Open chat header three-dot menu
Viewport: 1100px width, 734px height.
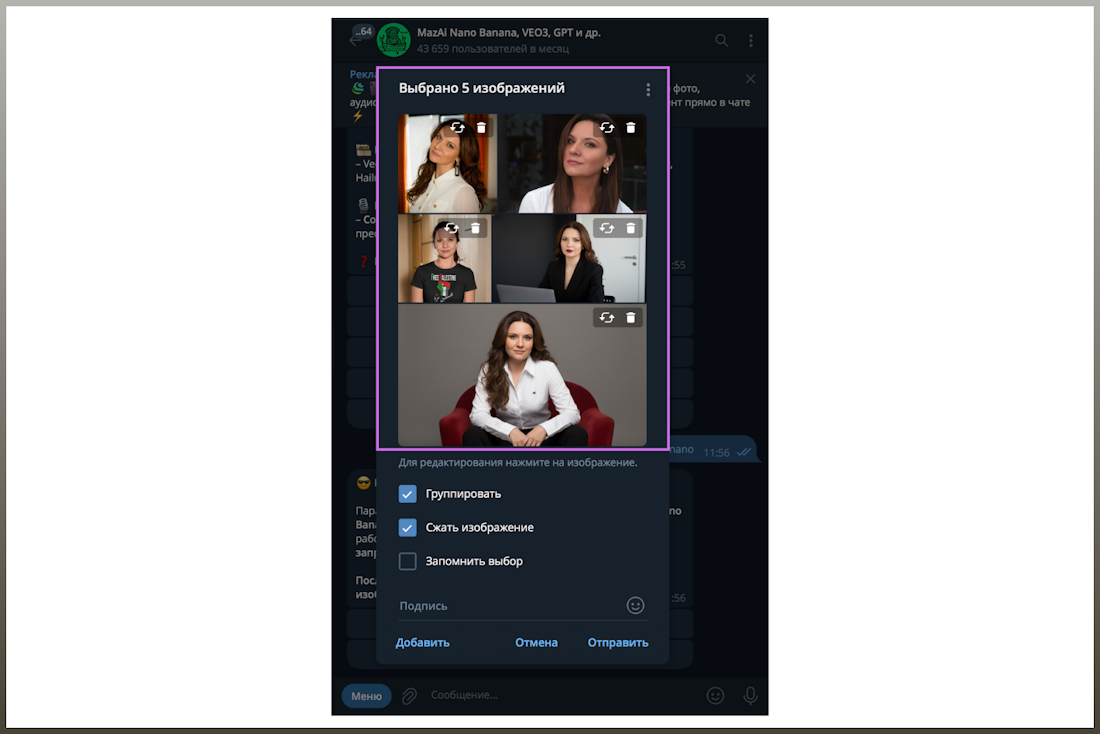click(750, 40)
